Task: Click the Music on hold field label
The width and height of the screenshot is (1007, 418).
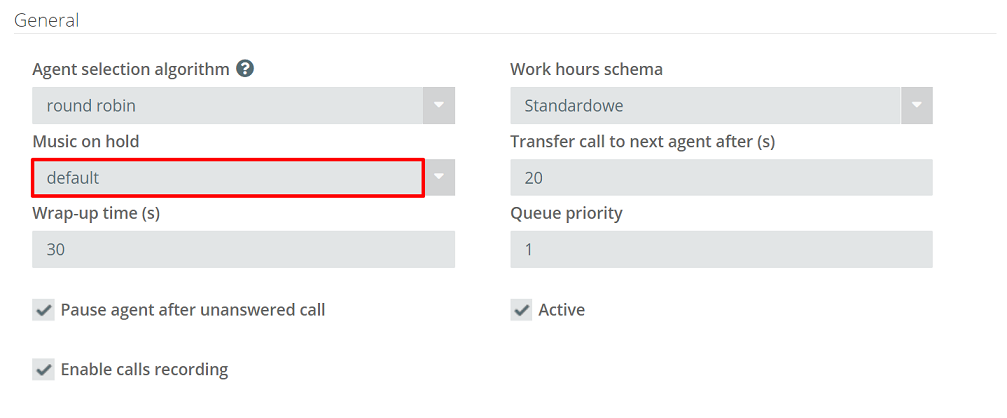Action: coord(85,141)
